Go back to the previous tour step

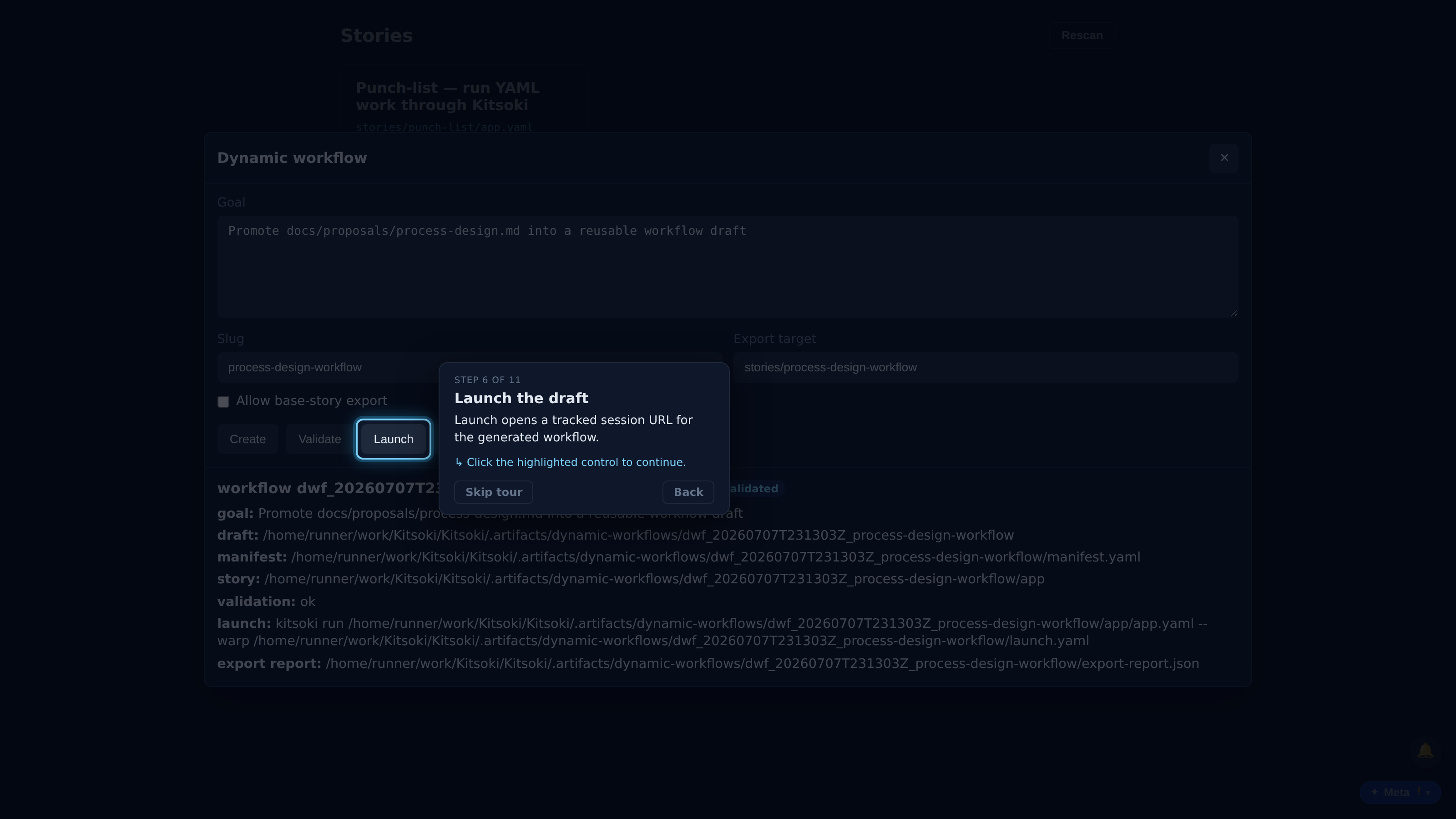(x=688, y=492)
